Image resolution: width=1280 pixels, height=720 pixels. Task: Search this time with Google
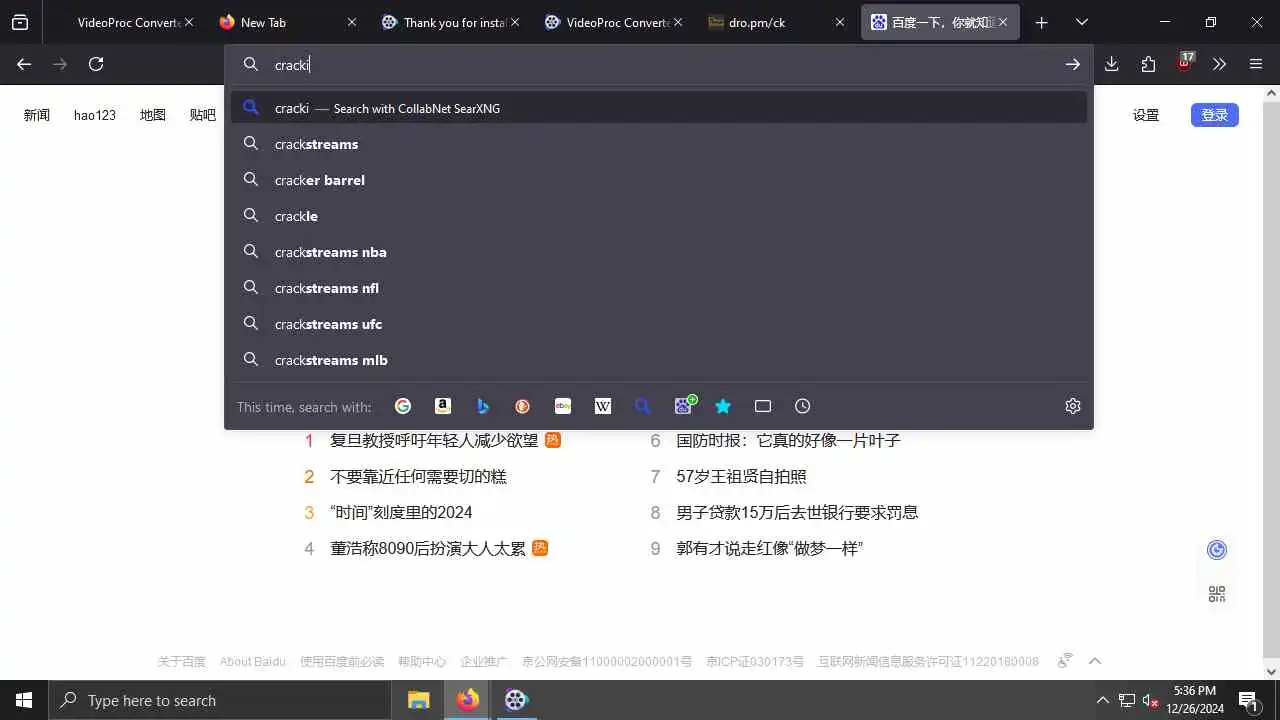click(403, 406)
